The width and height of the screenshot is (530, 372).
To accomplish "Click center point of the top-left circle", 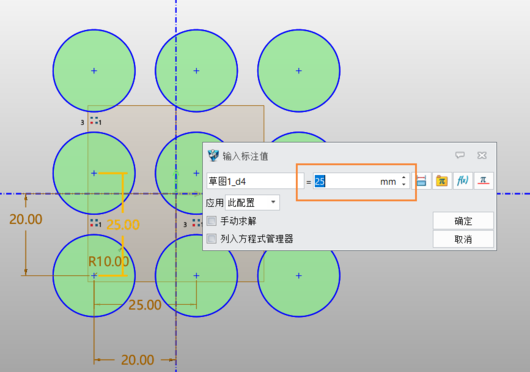I will pyautogui.click(x=94, y=71).
